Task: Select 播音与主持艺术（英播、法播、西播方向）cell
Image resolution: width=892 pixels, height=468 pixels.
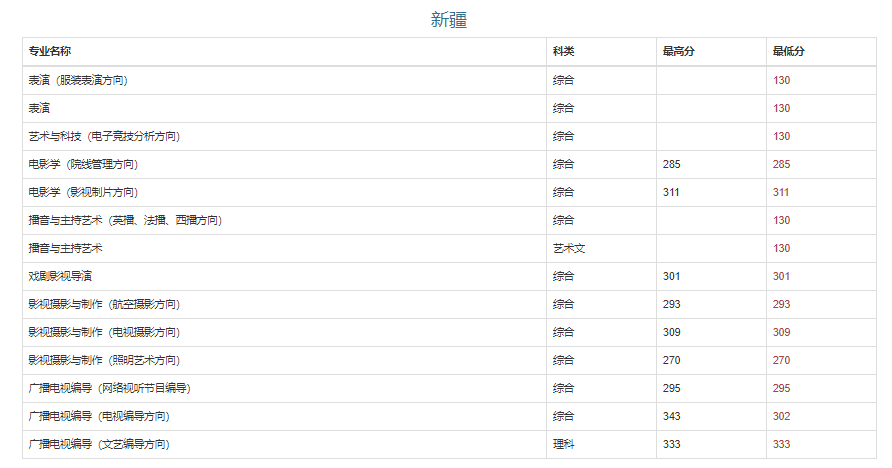Action: pos(125,220)
